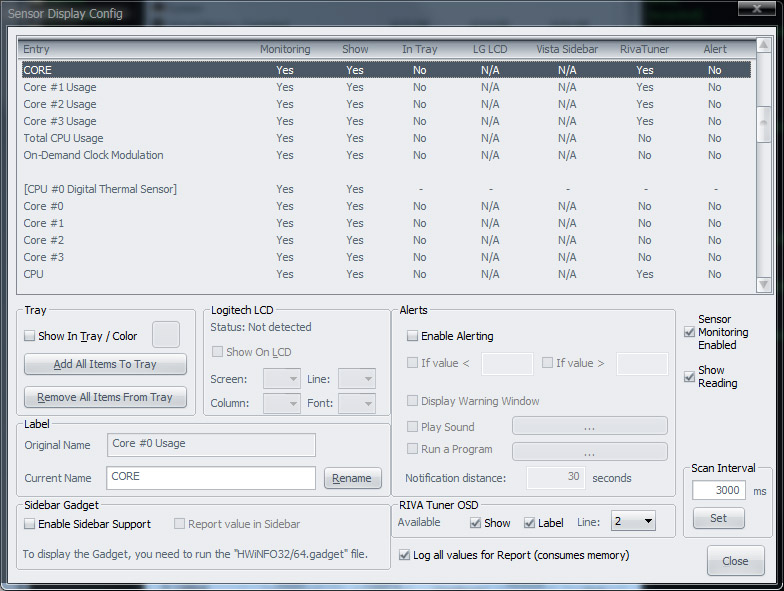Sort by the Monitoring column header

click(x=285, y=49)
